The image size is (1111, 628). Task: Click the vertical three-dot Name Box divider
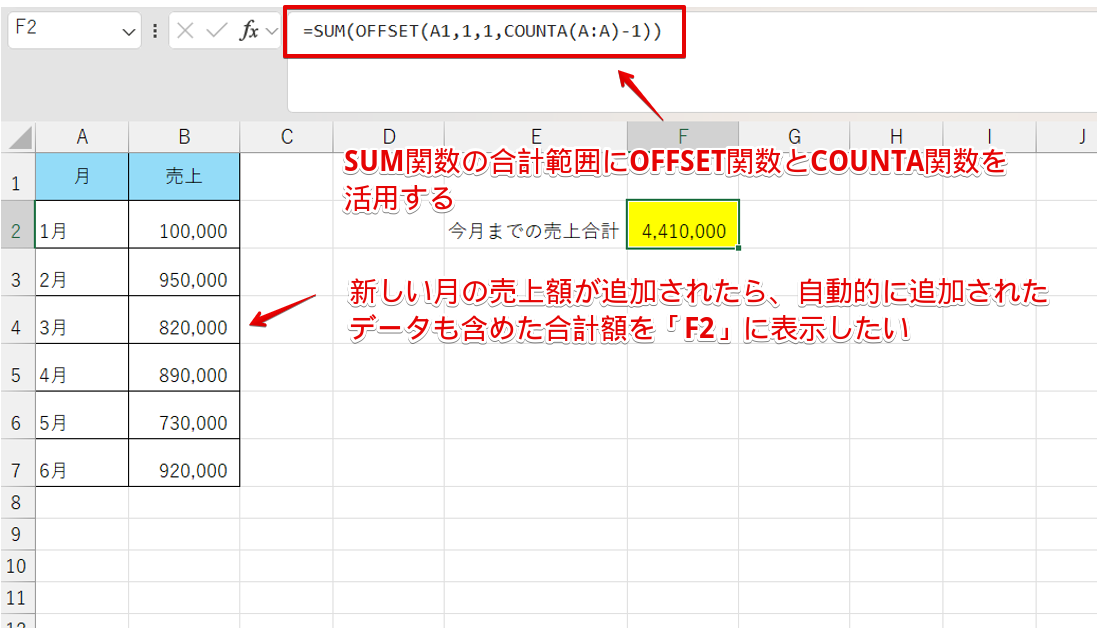[x=155, y=29]
